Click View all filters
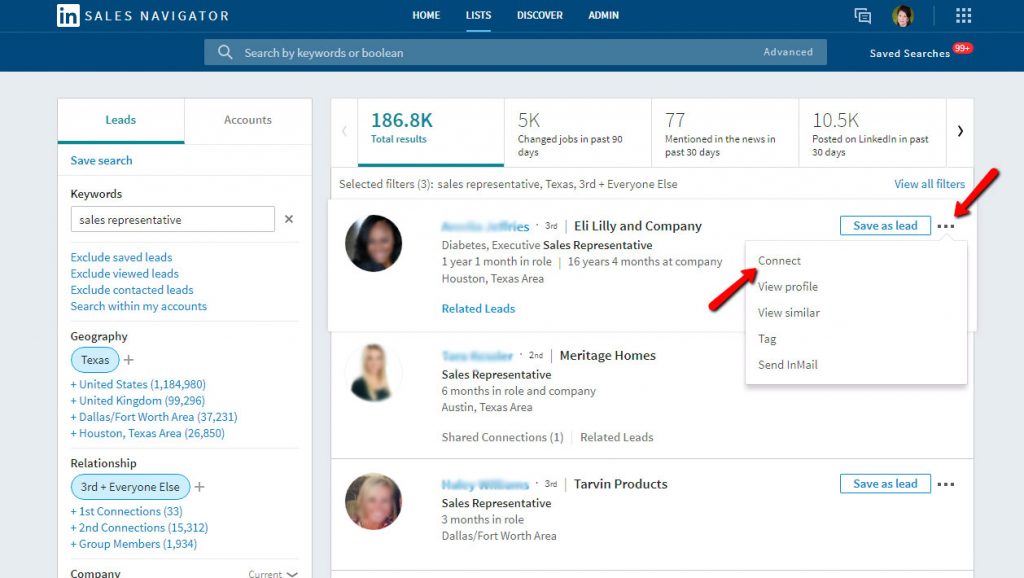 click(x=929, y=184)
